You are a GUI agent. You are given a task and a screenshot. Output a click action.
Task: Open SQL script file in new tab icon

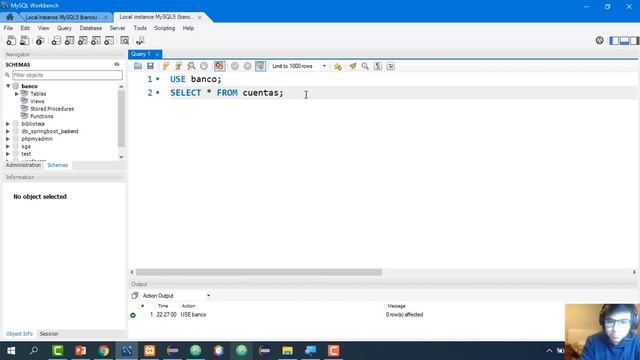[x=24, y=40]
